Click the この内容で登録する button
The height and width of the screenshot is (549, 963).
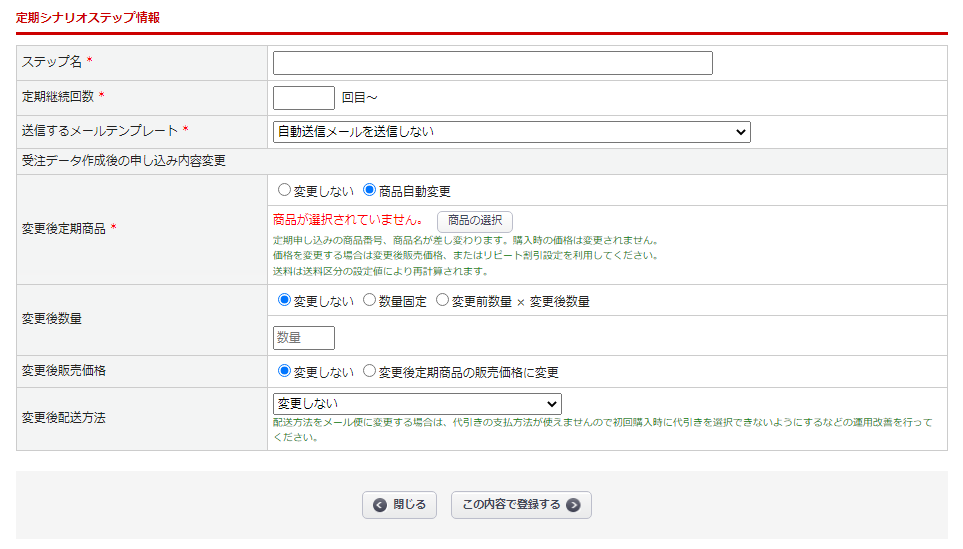coord(521,505)
